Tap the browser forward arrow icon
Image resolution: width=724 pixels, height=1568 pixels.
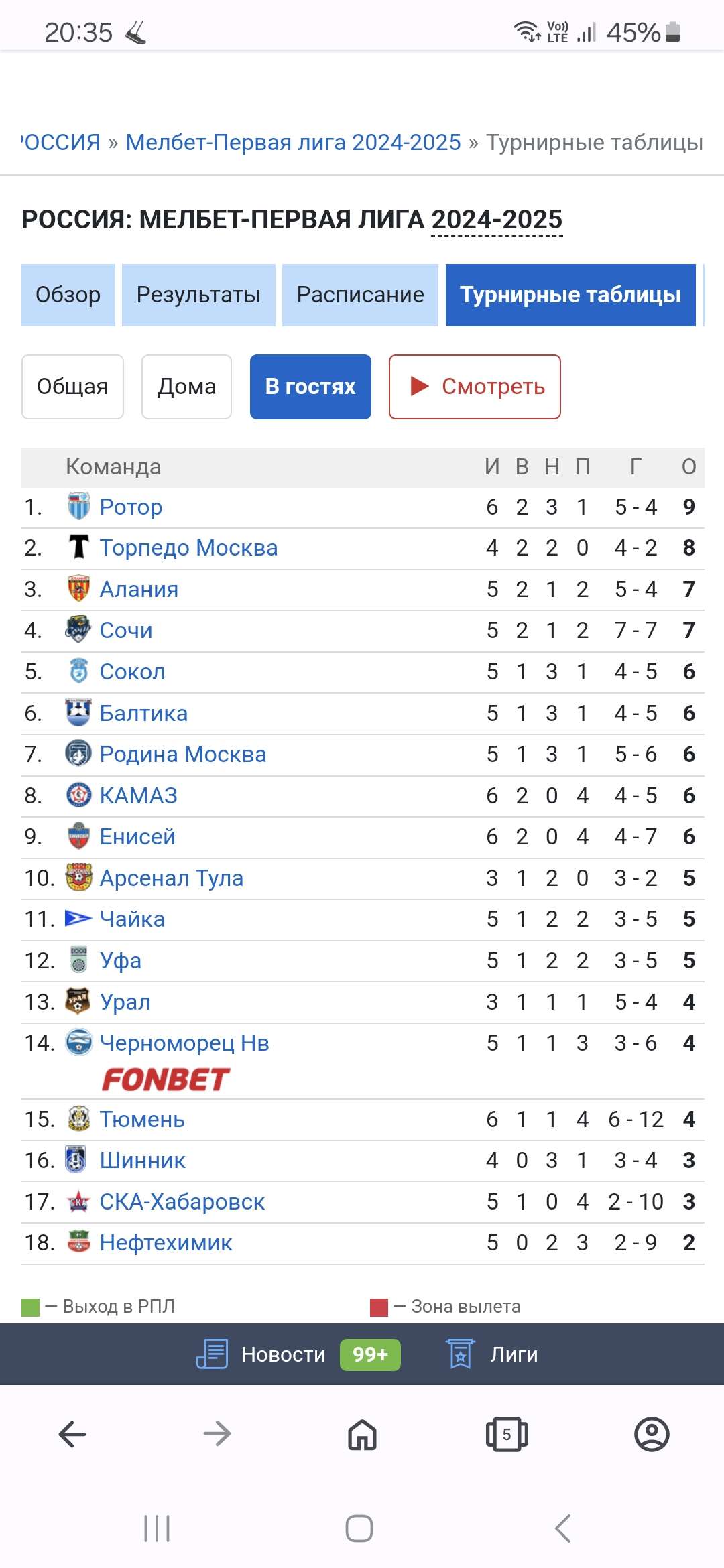click(217, 1434)
